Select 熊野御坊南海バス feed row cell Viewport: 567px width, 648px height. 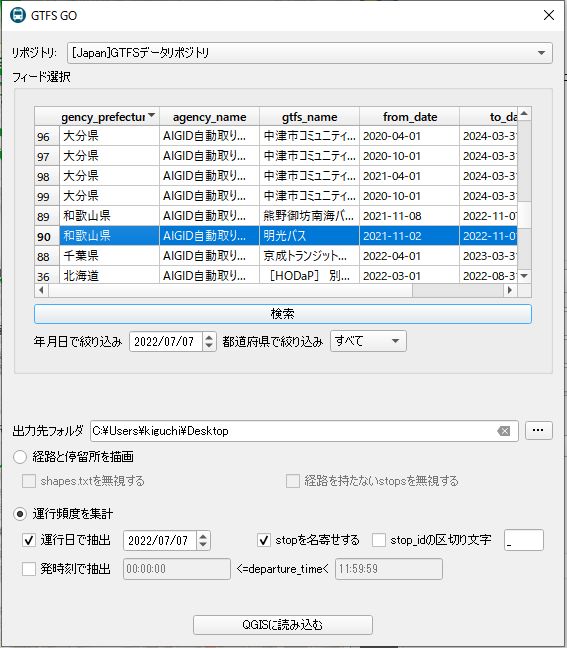coord(310,216)
